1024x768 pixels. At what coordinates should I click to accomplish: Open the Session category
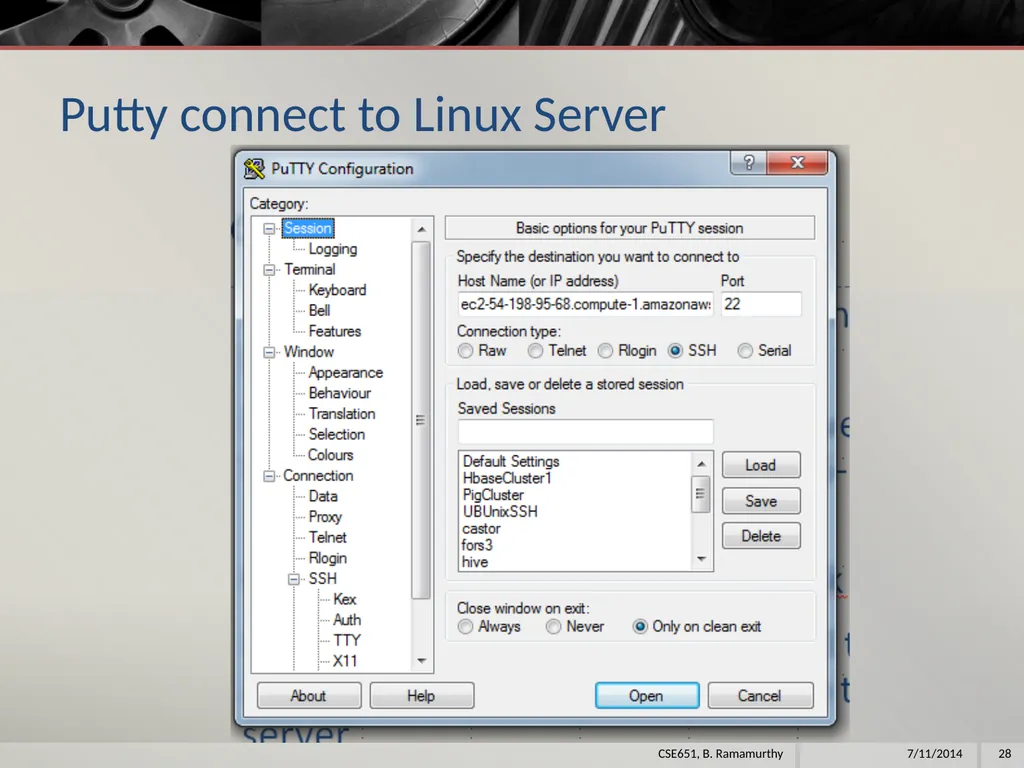(308, 228)
